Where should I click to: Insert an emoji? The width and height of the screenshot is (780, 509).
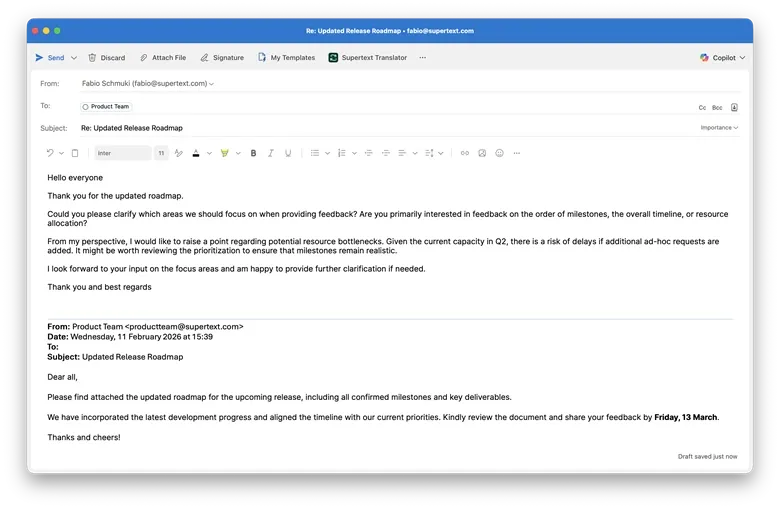tap(499, 153)
